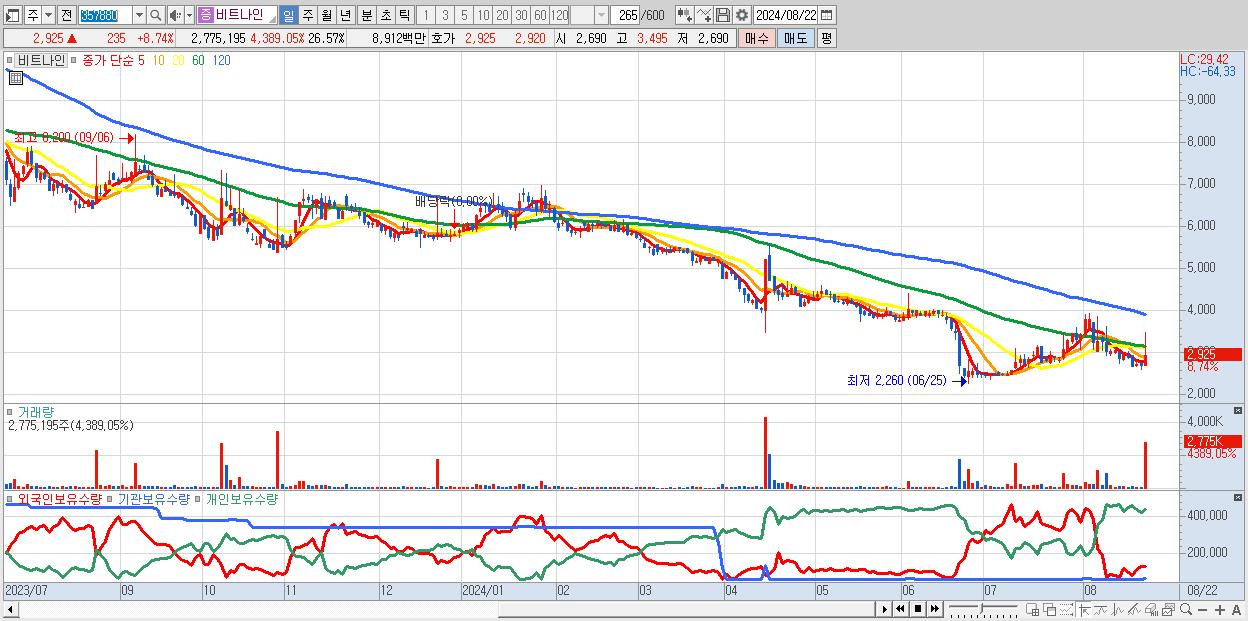This screenshot has width=1248, height=621.
Task: Switch to yearly 년 chart period
Action: pos(345,15)
